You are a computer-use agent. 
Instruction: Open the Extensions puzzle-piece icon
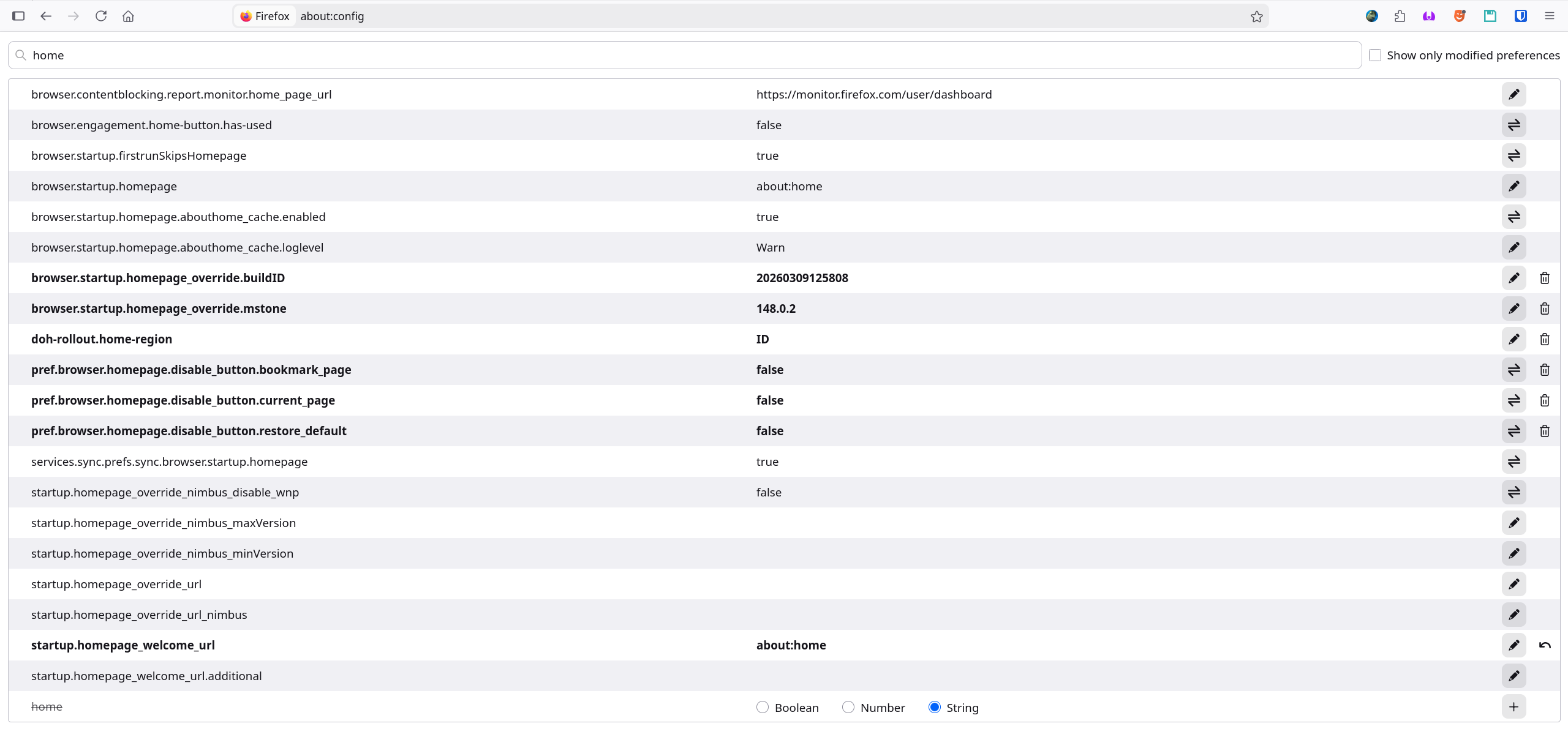pyautogui.click(x=1400, y=17)
